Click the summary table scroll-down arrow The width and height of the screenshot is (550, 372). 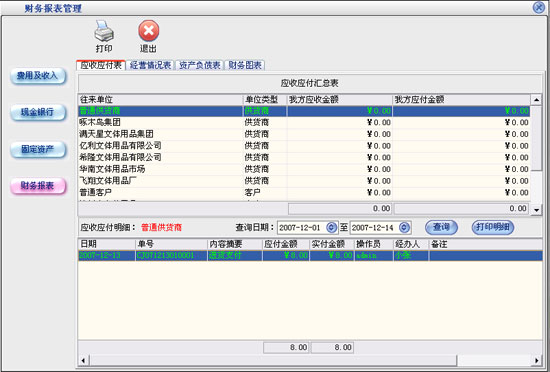click(x=536, y=210)
